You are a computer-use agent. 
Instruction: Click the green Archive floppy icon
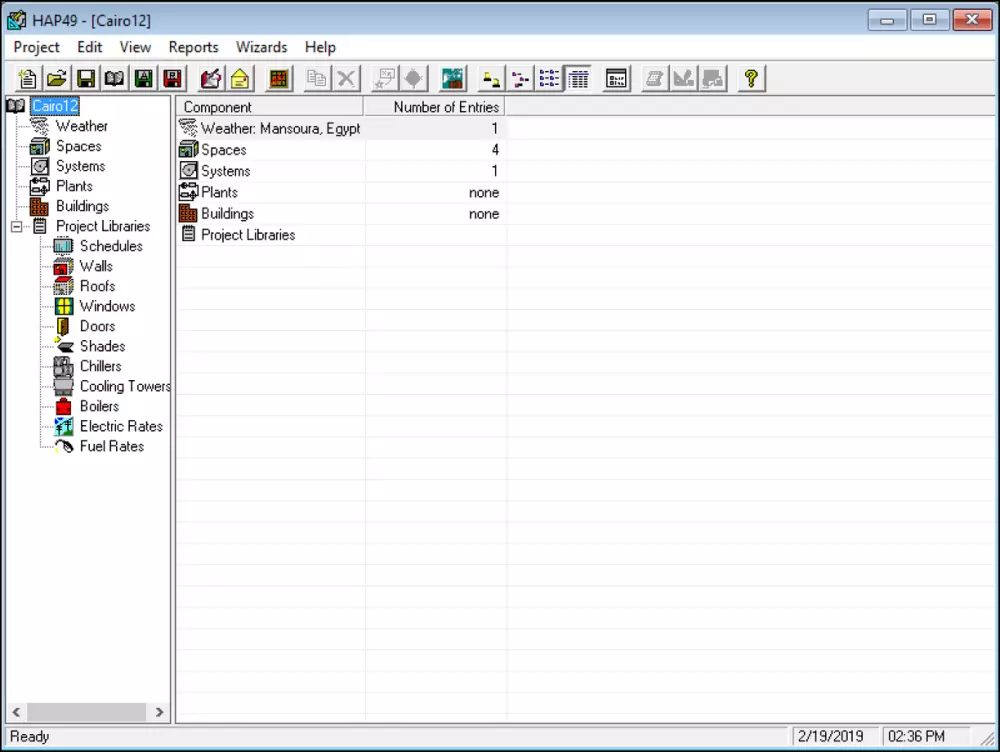(144, 78)
